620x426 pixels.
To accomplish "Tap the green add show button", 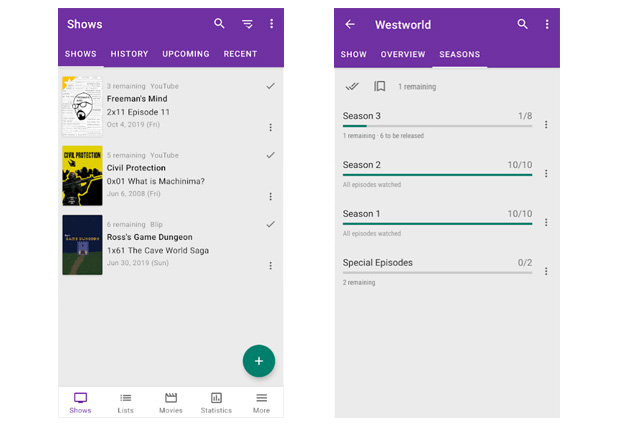I will (x=259, y=361).
